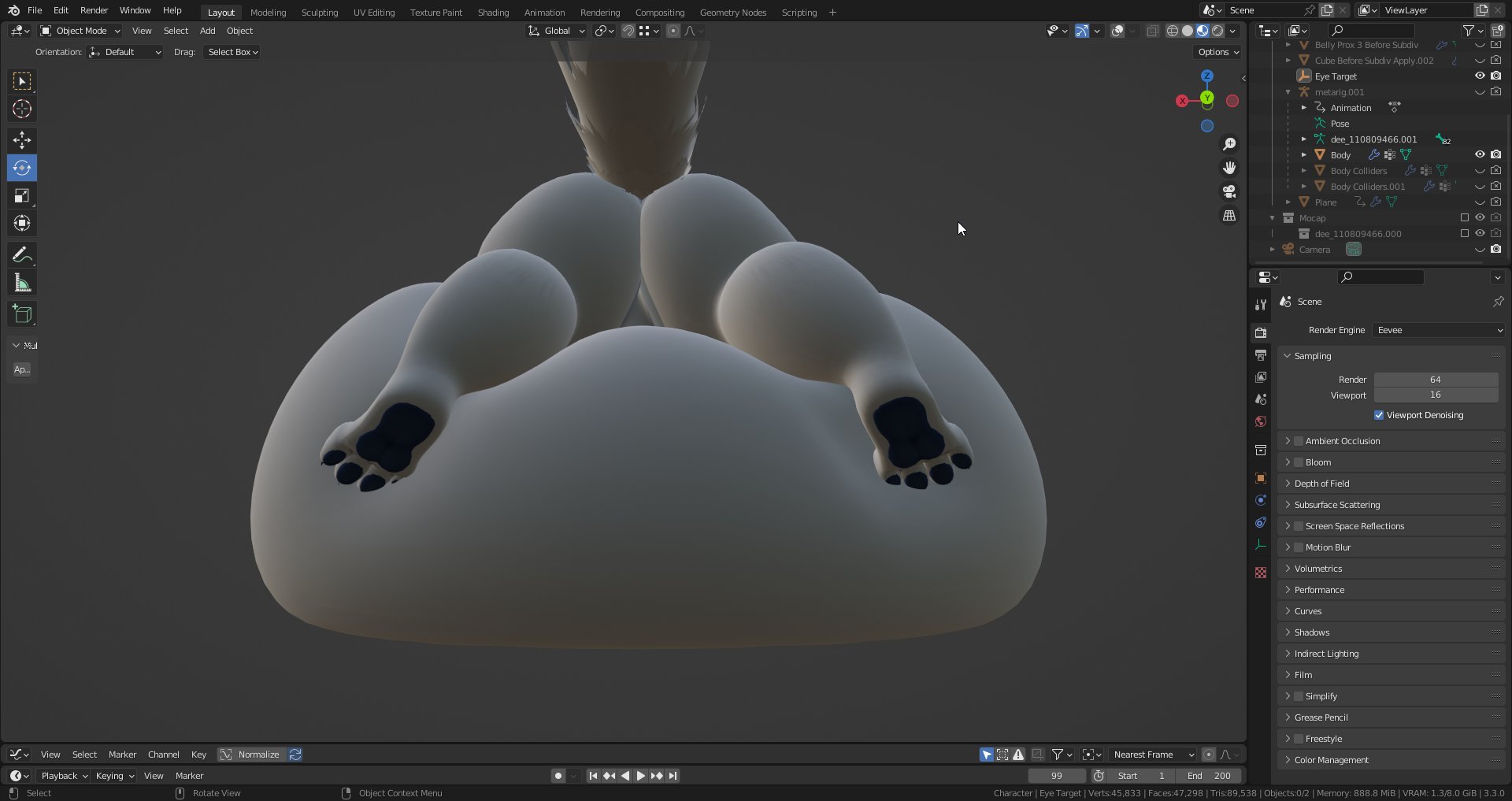This screenshot has height=801, width=1512.
Task: Expand the metarig.001 hierarchy
Action: [1289, 92]
